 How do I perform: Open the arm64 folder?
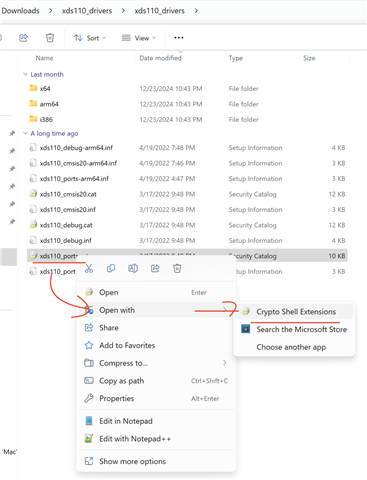(x=49, y=104)
